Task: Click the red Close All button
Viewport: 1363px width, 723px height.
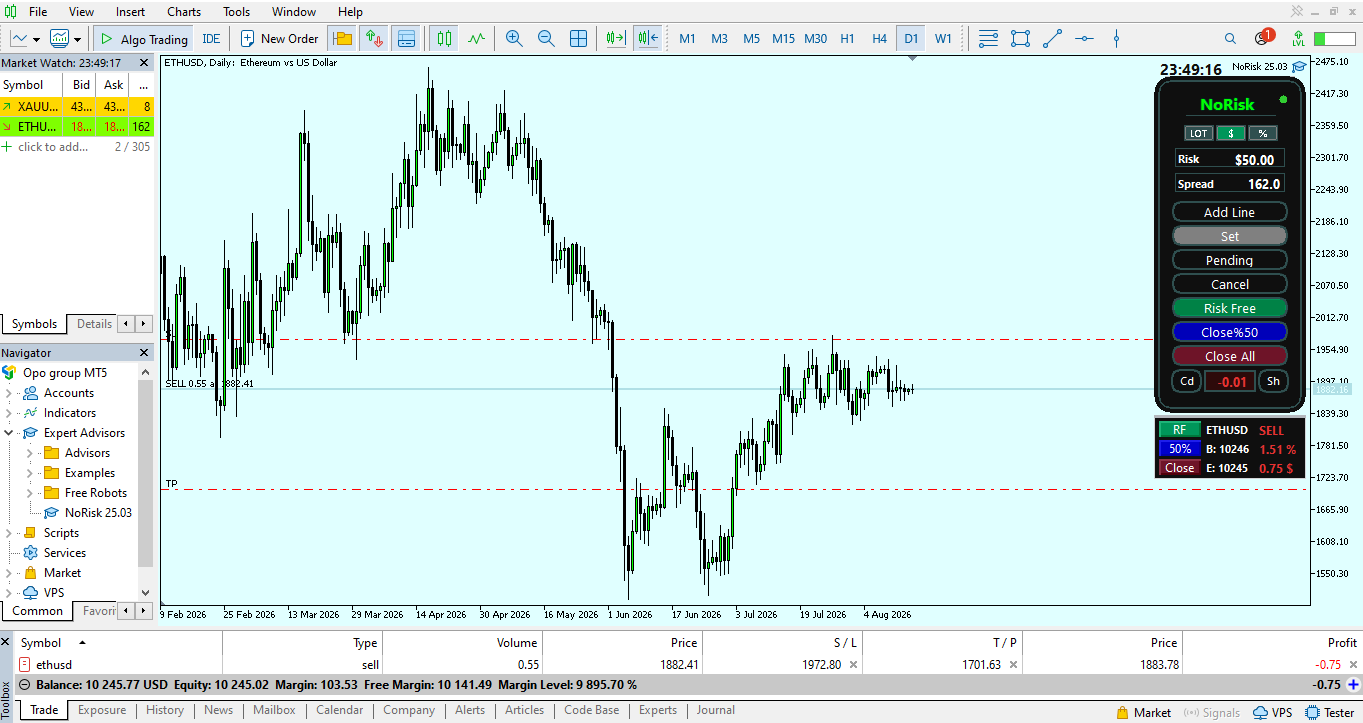Action: [x=1230, y=356]
